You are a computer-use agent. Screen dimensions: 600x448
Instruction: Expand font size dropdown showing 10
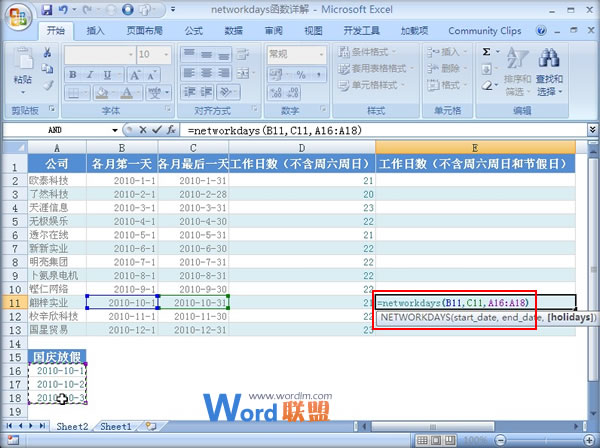click(x=166, y=55)
